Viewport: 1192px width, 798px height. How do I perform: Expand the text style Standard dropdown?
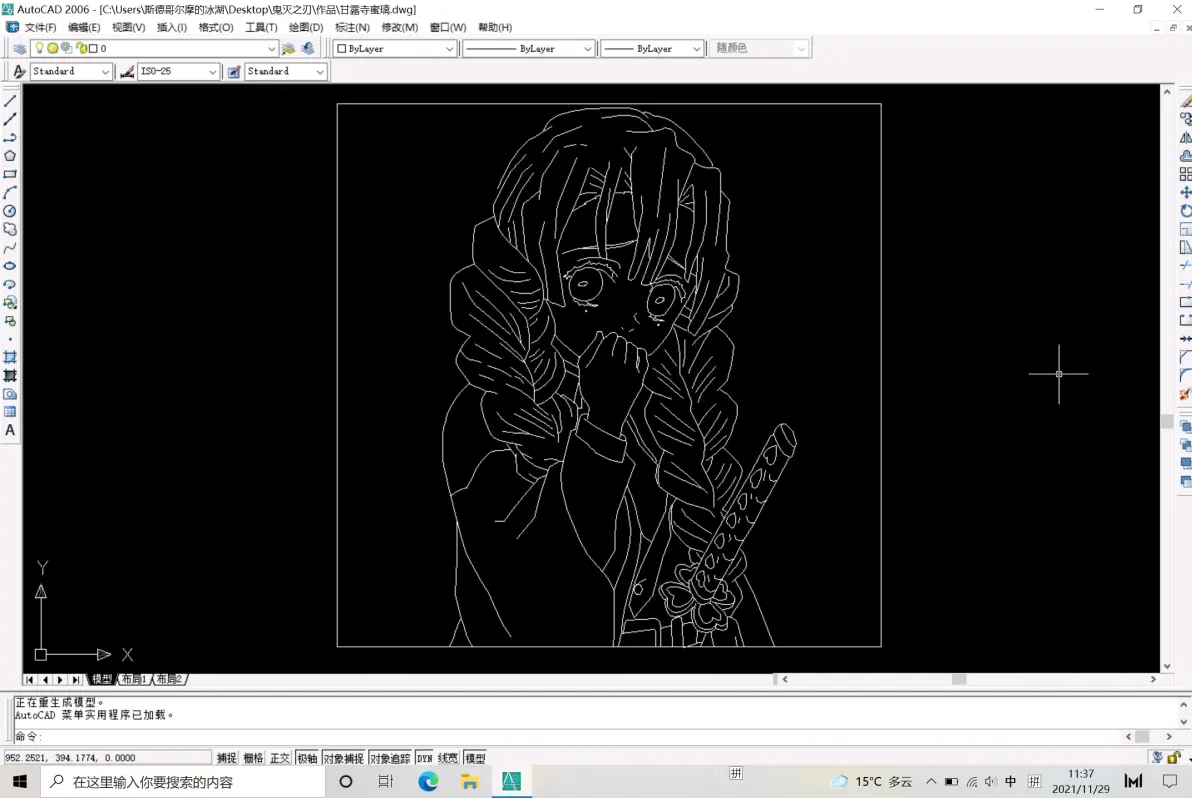[105, 71]
